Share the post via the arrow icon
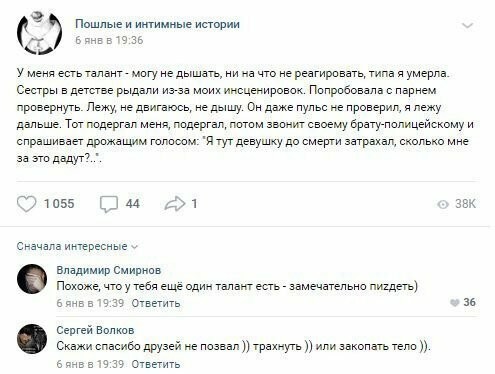The height and width of the screenshot is (374, 495). [175, 204]
